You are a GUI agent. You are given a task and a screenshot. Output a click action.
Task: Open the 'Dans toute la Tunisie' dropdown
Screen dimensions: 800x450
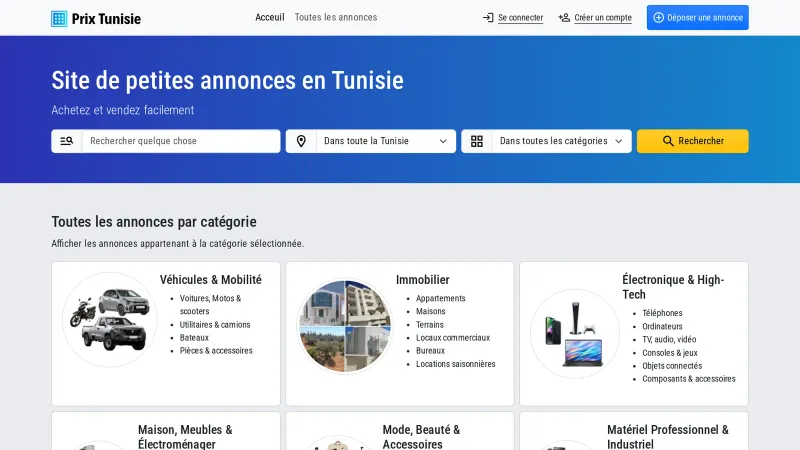click(x=385, y=141)
